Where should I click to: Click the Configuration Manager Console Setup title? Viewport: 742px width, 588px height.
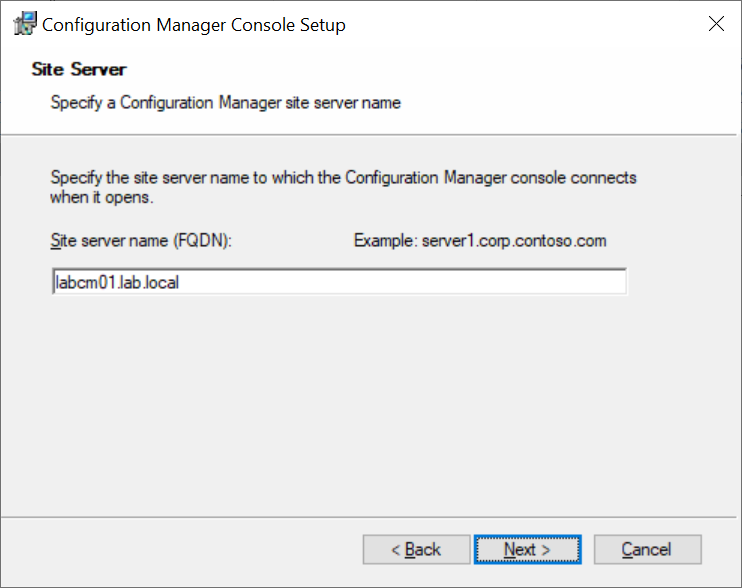pyautogui.click(x=194, y=25)
